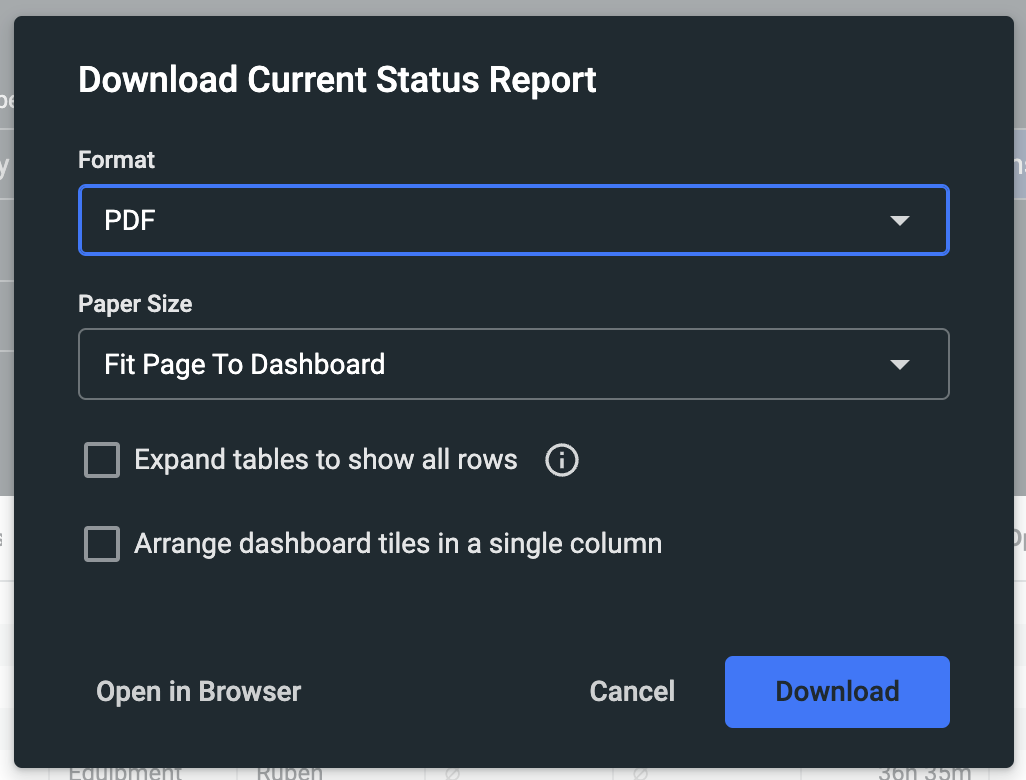Click the Download button
This screenshot has height=780, width=1026.
tap(836, 691)
